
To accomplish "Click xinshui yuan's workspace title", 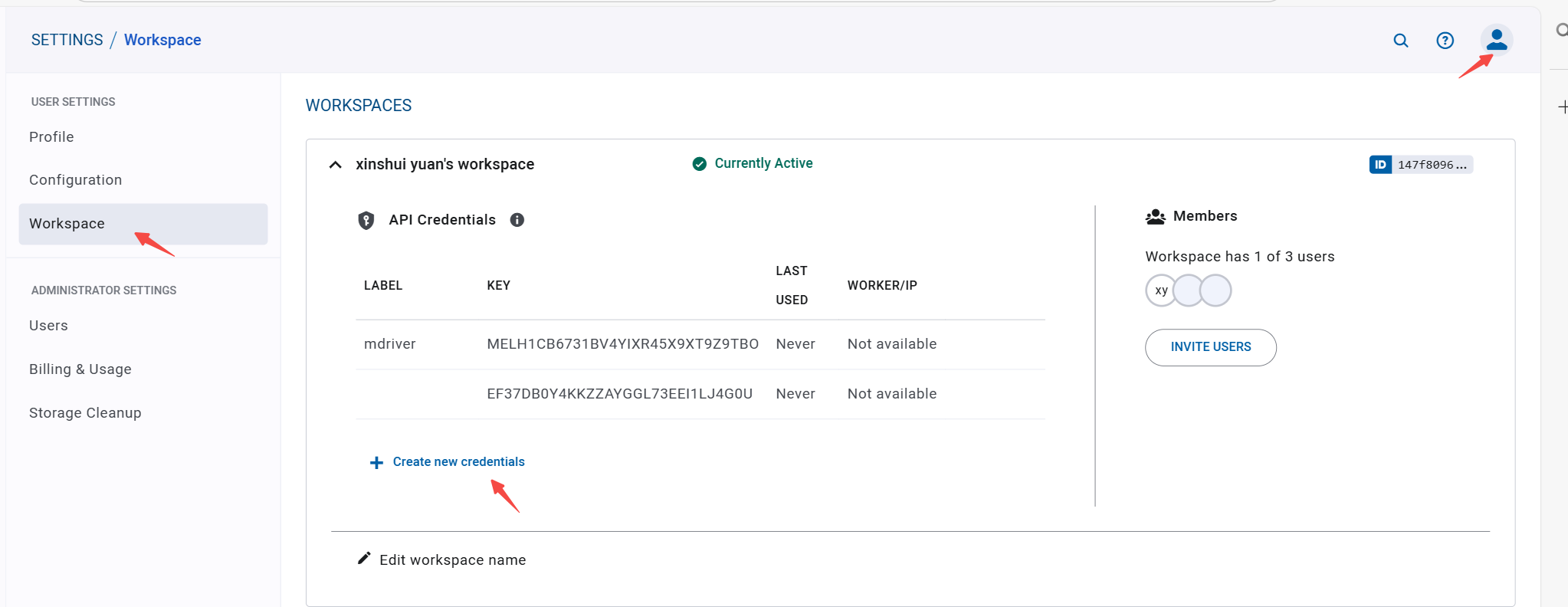I will pos(444,164).
